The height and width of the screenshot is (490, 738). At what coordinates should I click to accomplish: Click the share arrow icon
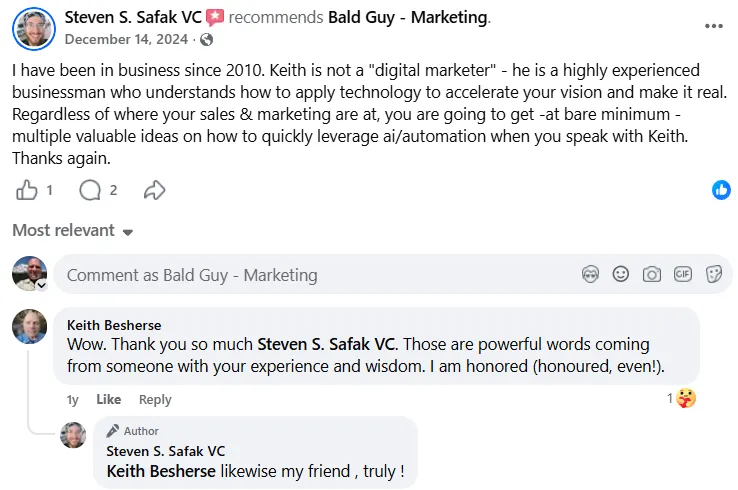tap(154, 190)
